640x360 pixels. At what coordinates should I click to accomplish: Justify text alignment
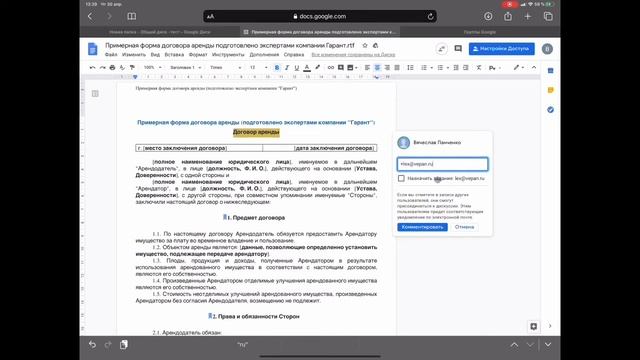coord(397,67)
